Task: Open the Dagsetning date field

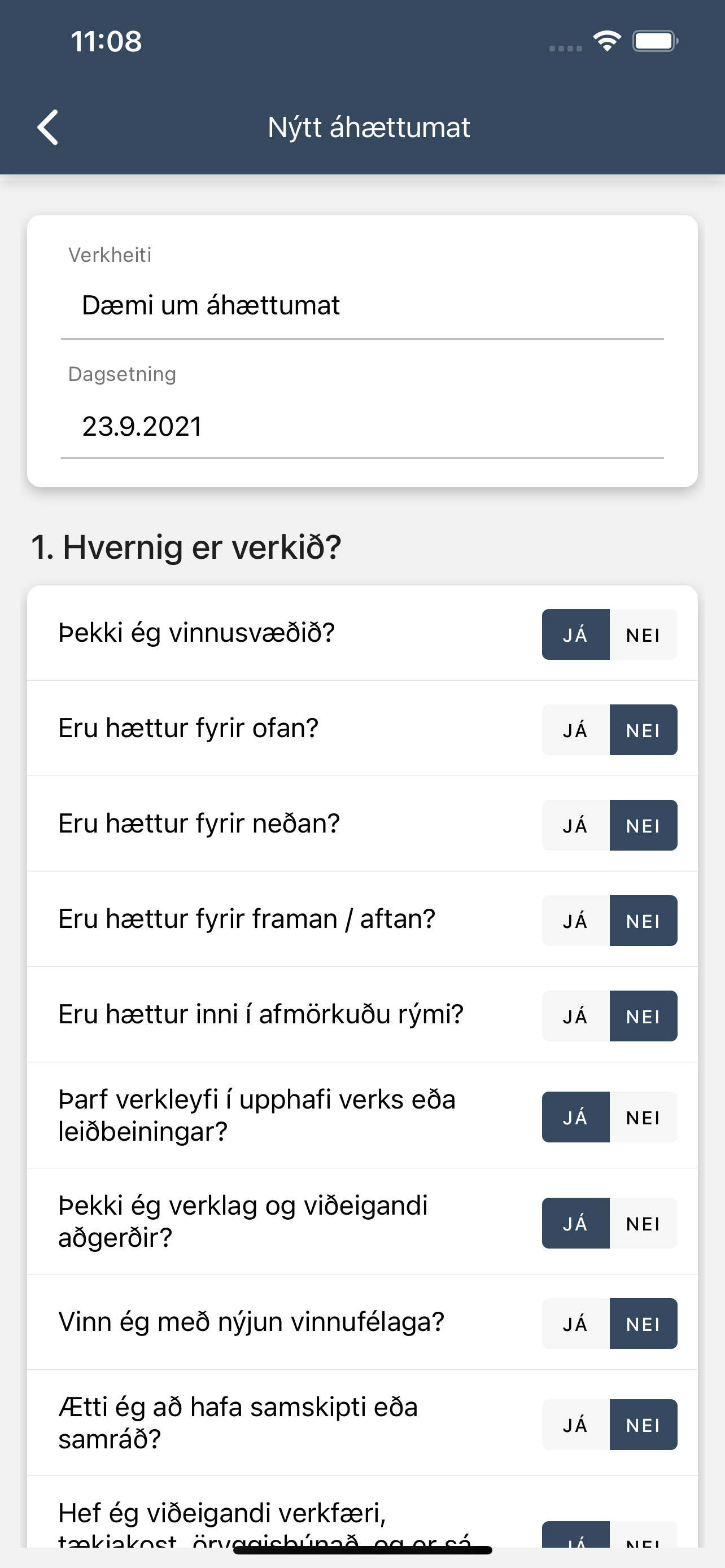Action: click(362, 426)
